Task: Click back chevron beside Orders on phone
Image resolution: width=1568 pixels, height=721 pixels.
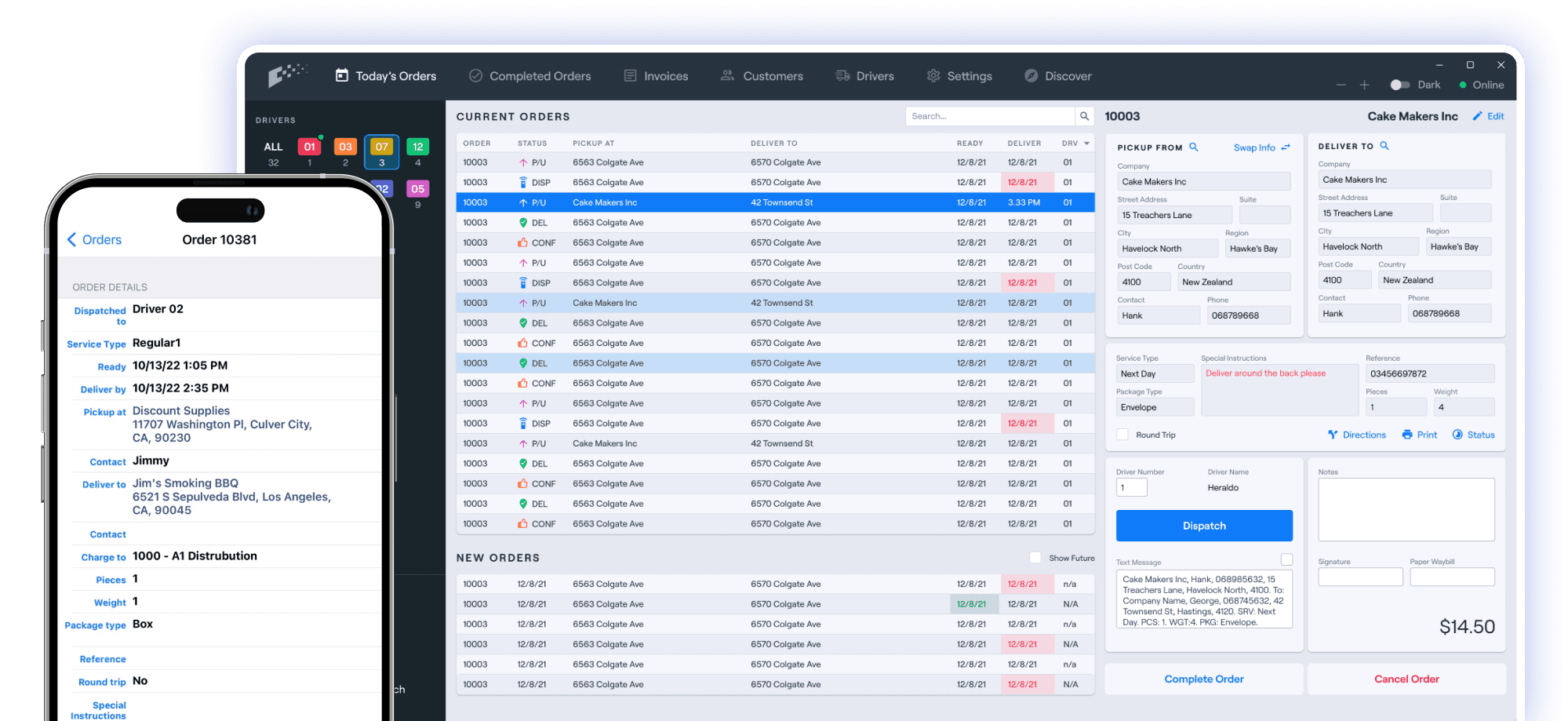Action: tap(71, 239)
